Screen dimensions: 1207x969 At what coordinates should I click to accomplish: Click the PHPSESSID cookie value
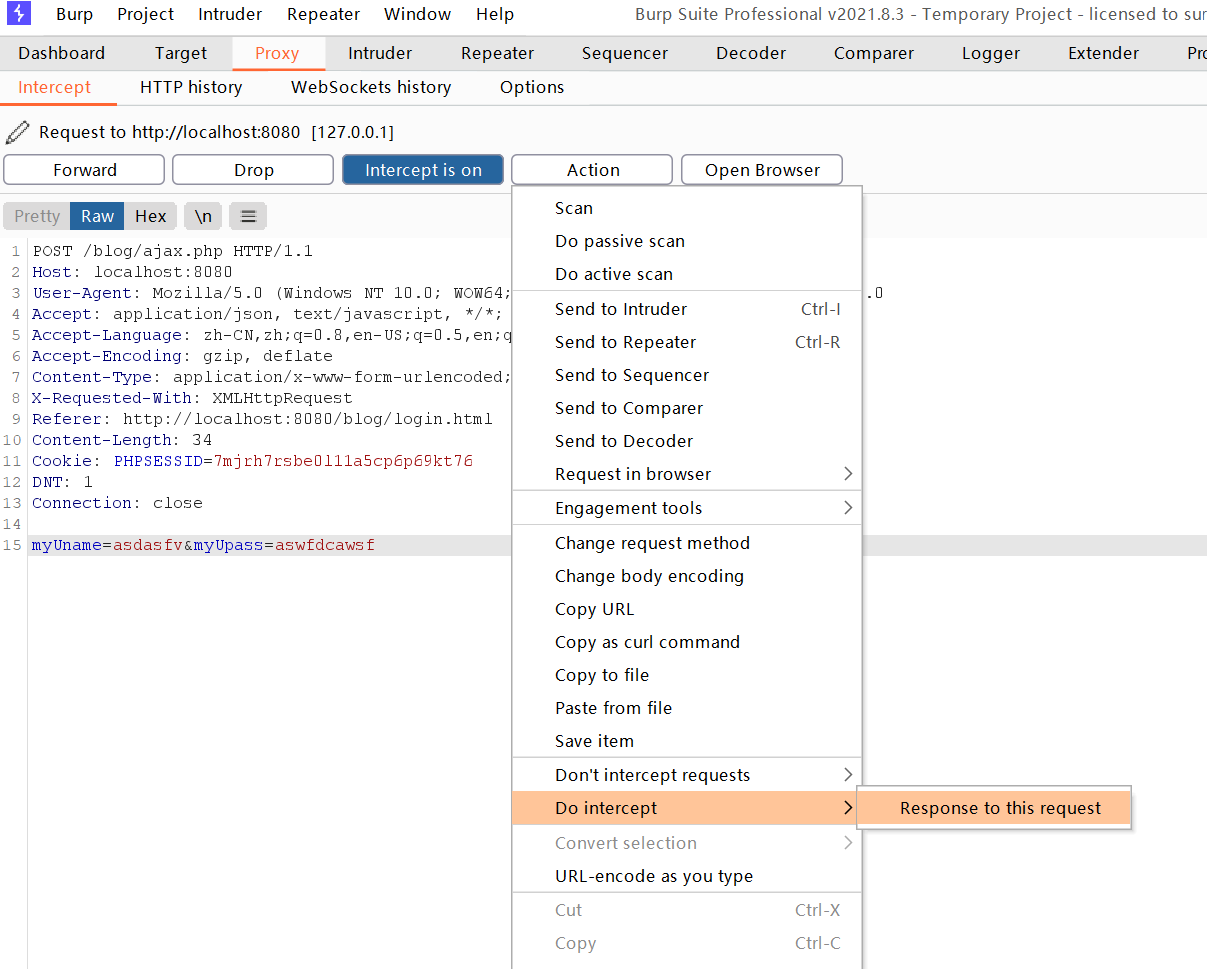343,461
